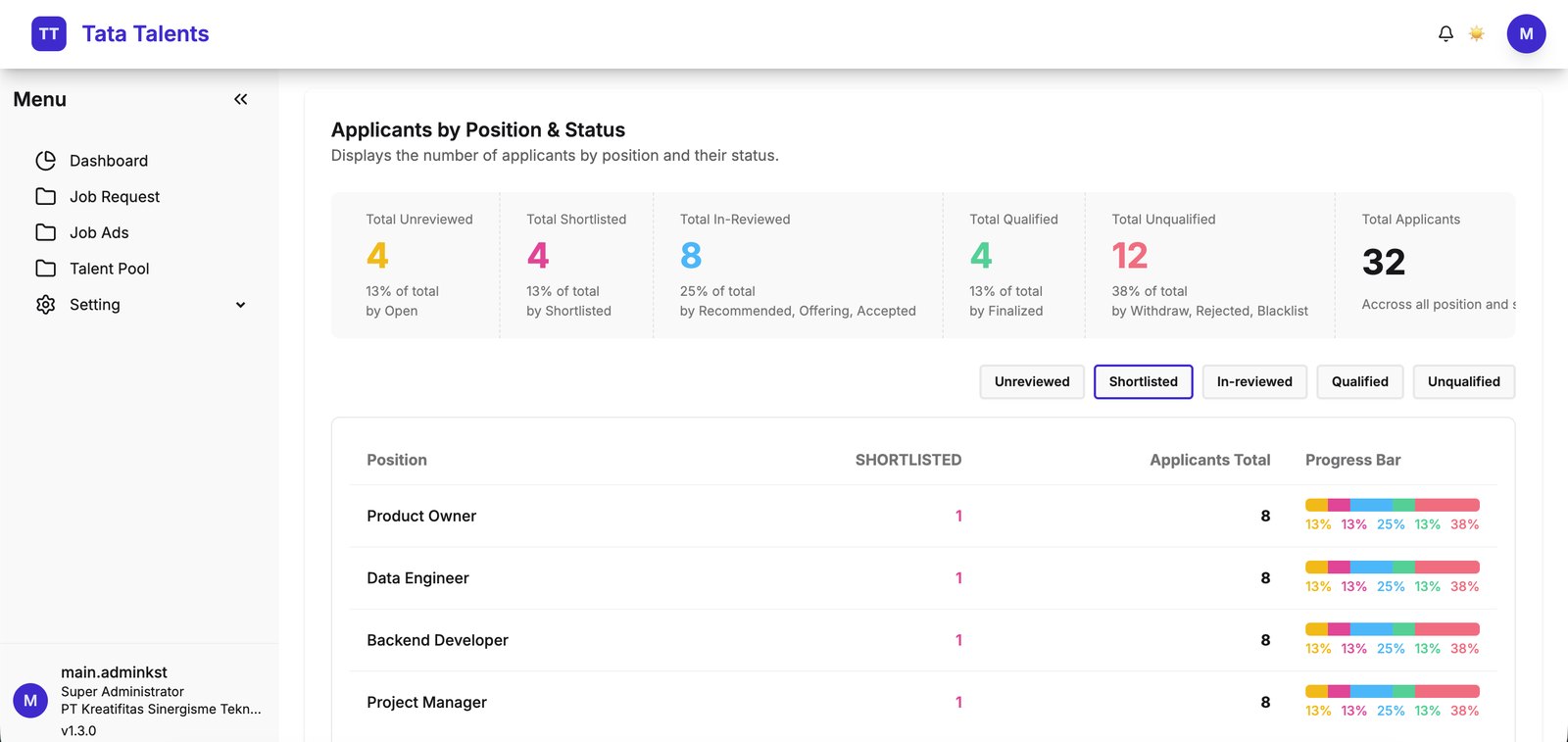Select the Project Manager row name
This screenshot has width=1568, height=742.
pos(426,702)
